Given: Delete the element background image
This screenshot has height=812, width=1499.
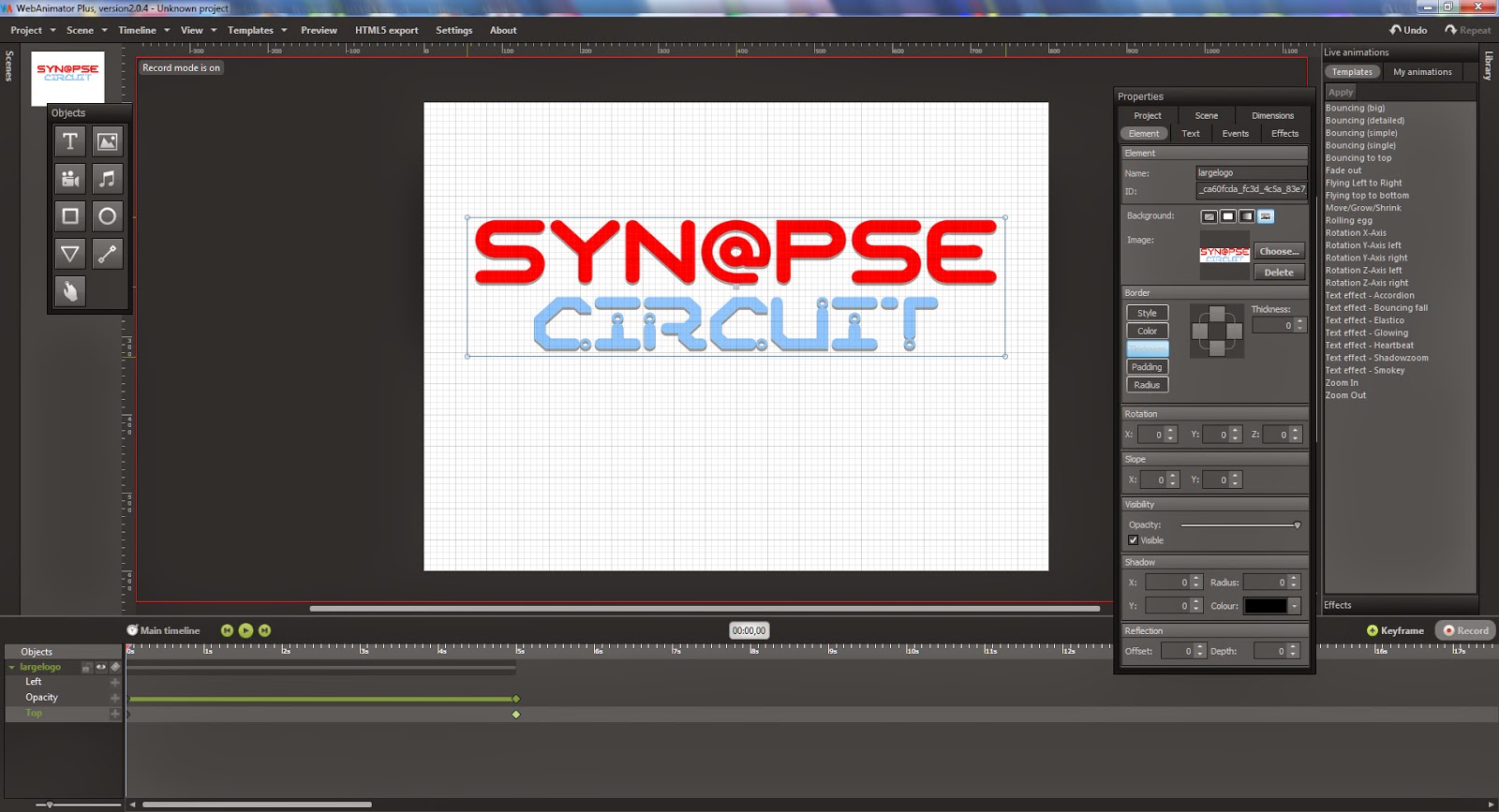Looking at the screenshot, I should (1279, 273).
